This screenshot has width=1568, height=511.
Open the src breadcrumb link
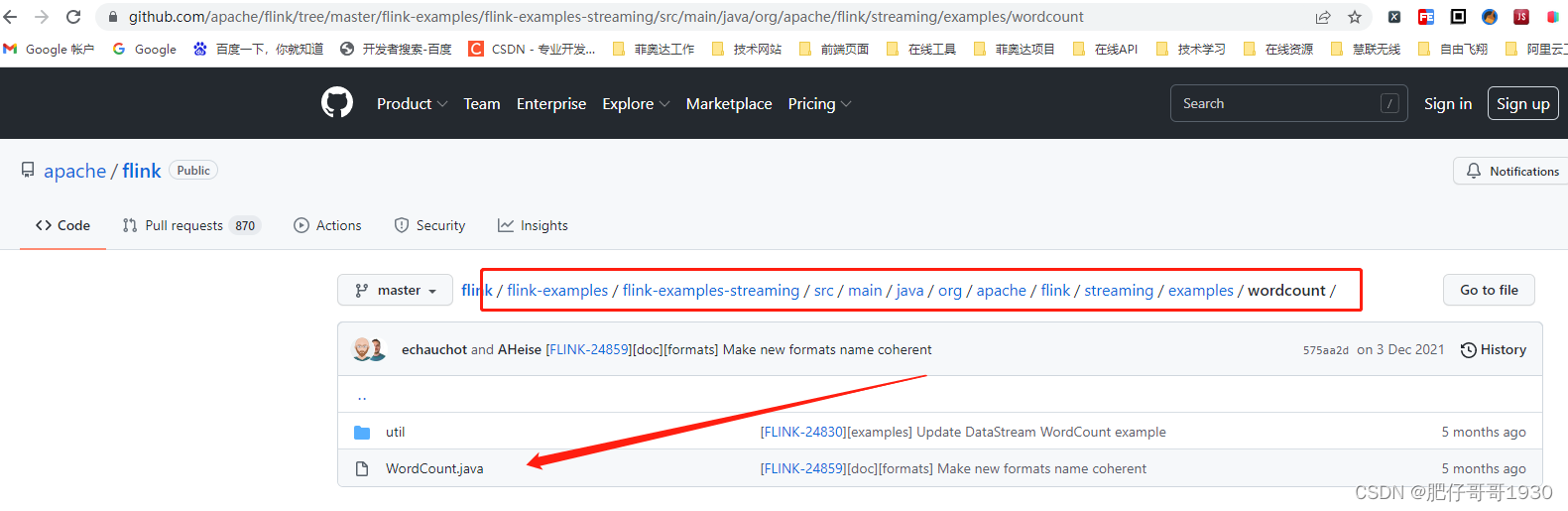(824, 290)
